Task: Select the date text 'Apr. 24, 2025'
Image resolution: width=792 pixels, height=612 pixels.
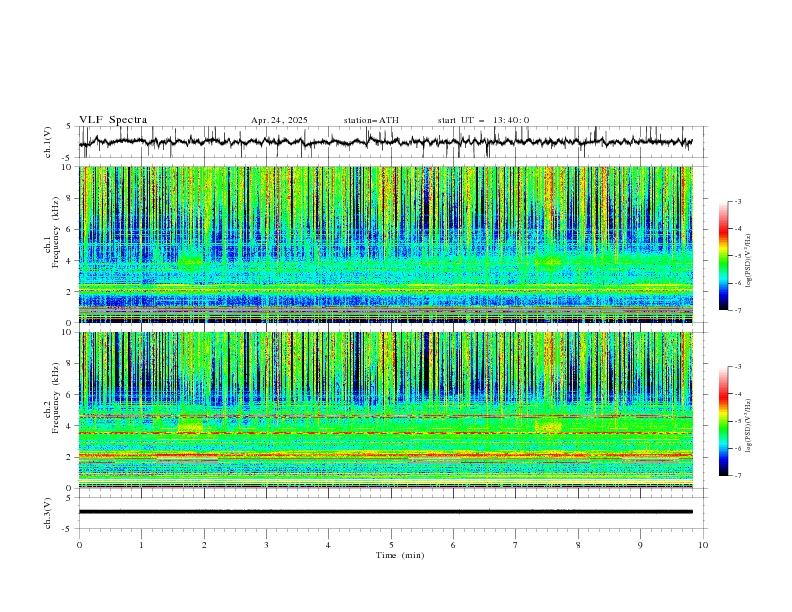Action: pos(279,120)
